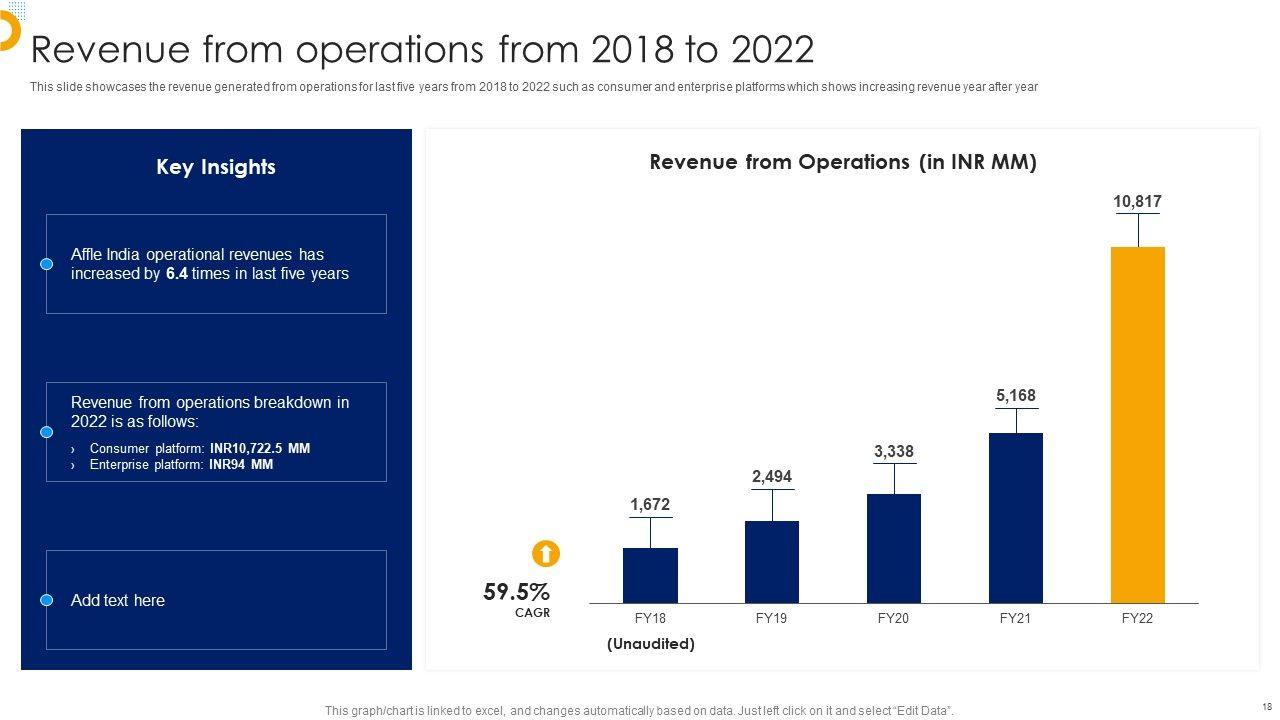Select the chart title 'Revenue from Operations (in INR MM)'

coord(842,162)
